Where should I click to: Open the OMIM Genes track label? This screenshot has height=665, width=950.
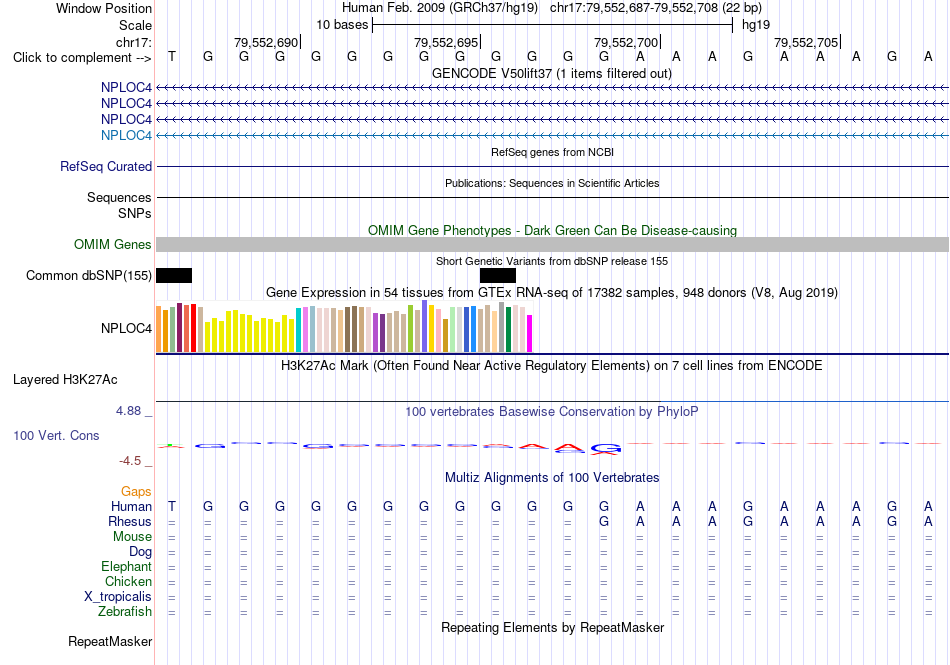pyautogui.click(x=113, y=245)
